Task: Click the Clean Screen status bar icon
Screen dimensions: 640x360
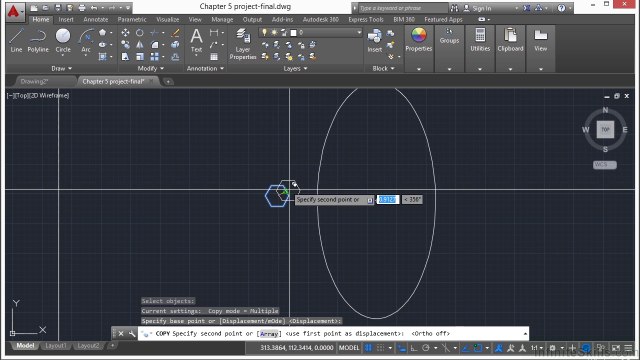Action: (x=616, y=348)
